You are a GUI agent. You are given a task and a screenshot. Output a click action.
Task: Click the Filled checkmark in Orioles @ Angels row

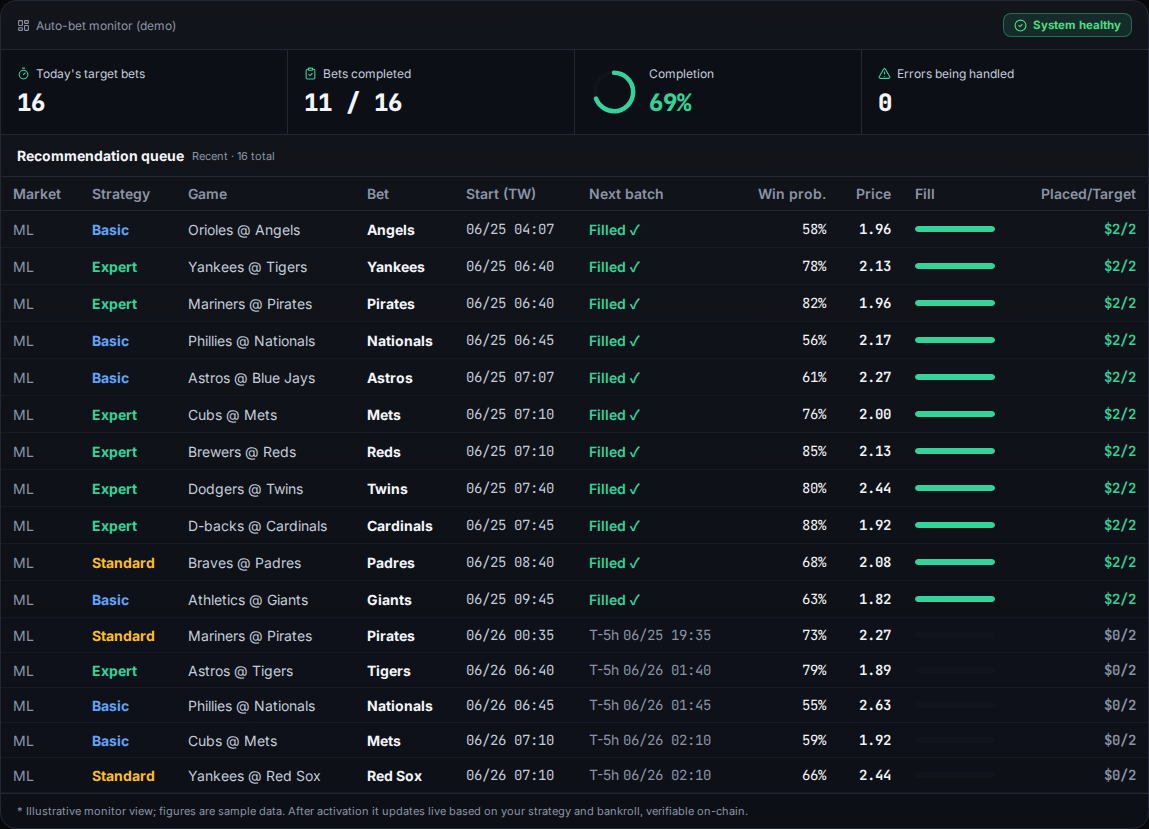click(635, 230)
